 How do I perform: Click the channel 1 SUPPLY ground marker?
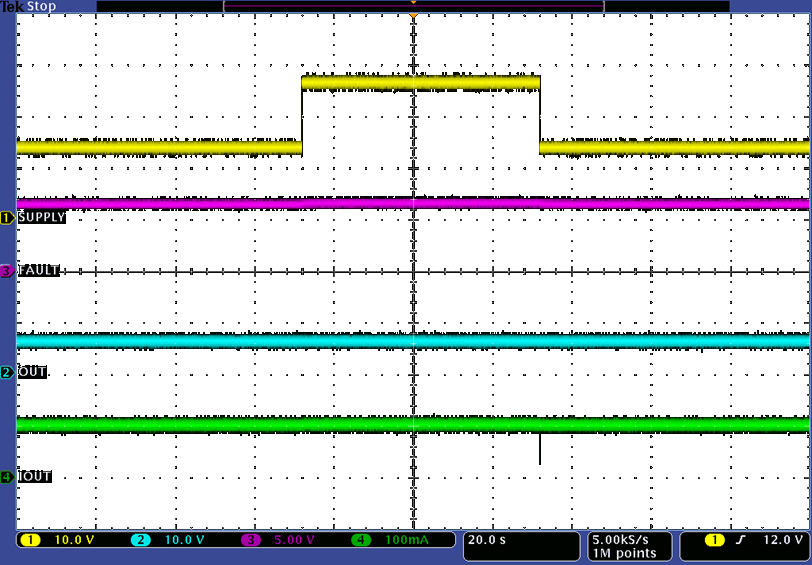7,218
